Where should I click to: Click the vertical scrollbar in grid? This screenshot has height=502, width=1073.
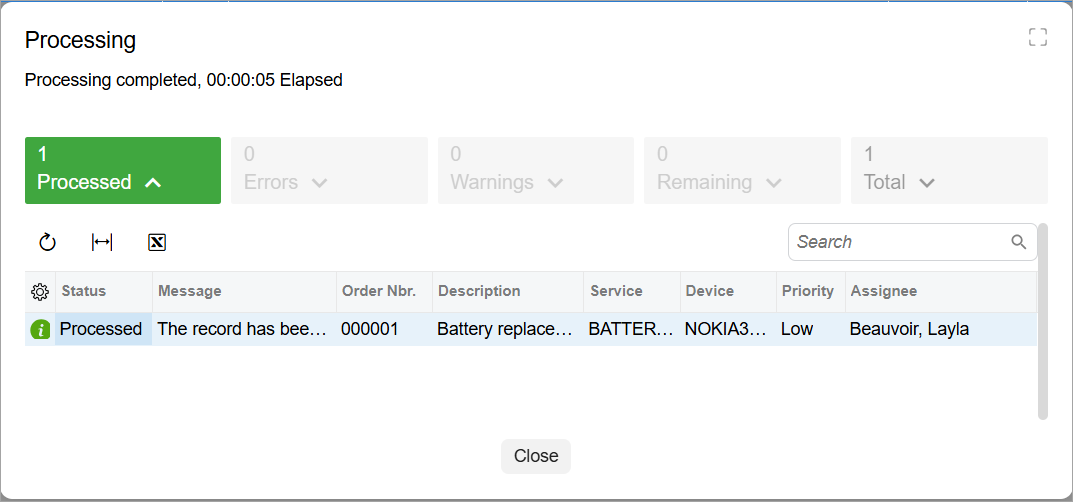[1043, 321]
